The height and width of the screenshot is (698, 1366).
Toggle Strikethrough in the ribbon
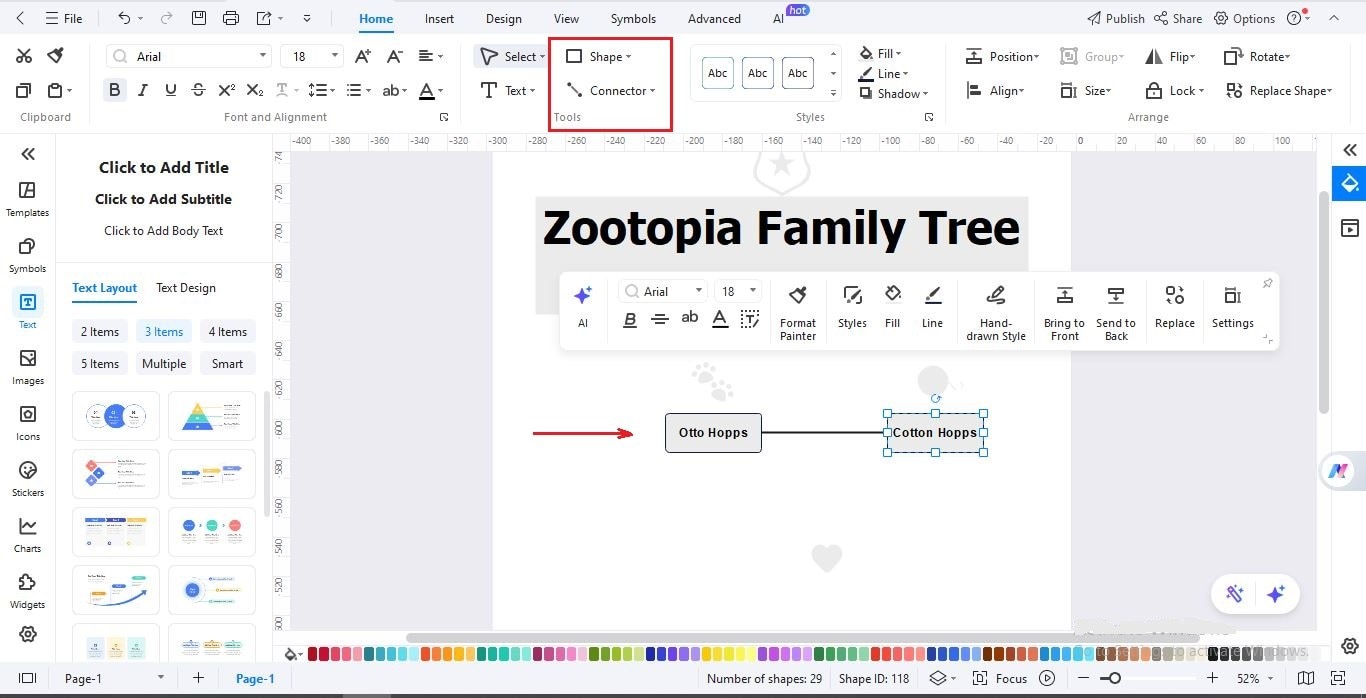[x=199, y=90]
